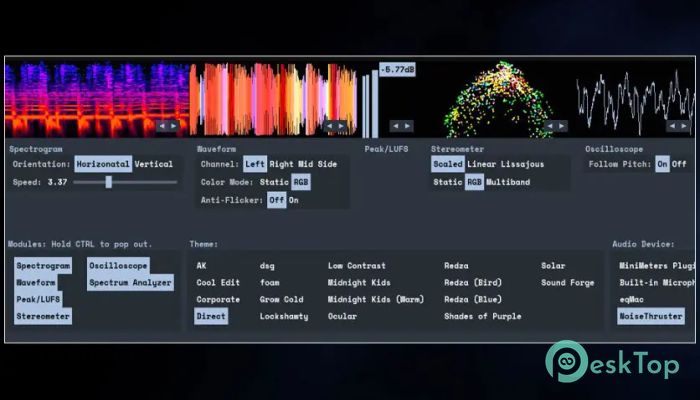Set stereometer color to RGB
Screen dimensions: 700x400
(x=474, y=182)
